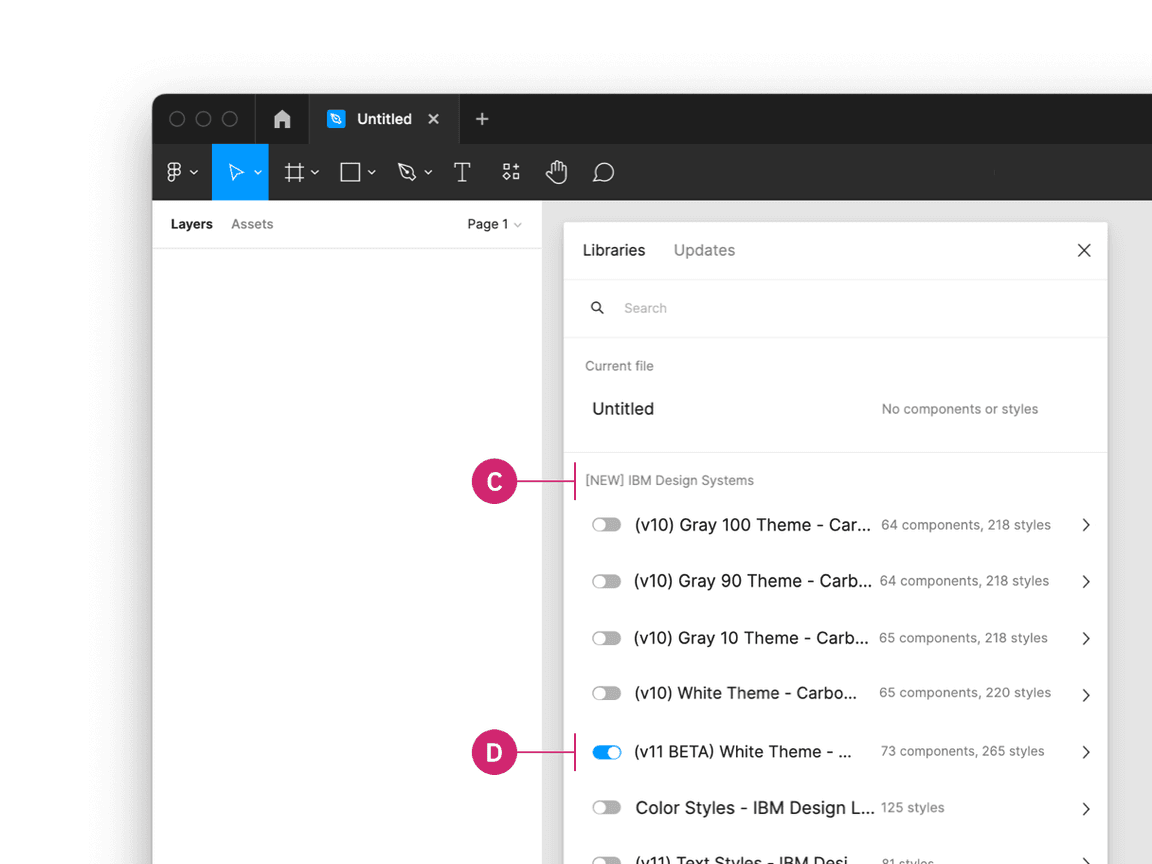The image size is (1152, 864).
Task: Select the Untitled file tab
Action: (384, 119)
